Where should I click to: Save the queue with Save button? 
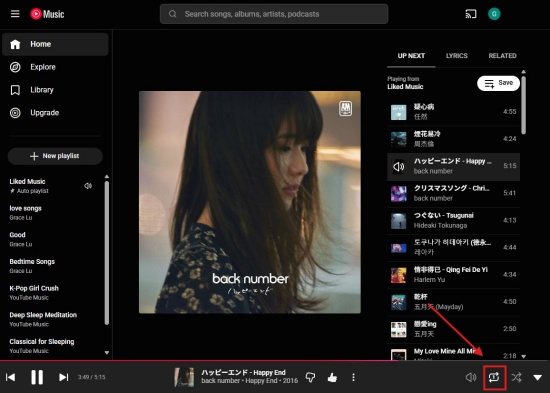coord(498,83)
